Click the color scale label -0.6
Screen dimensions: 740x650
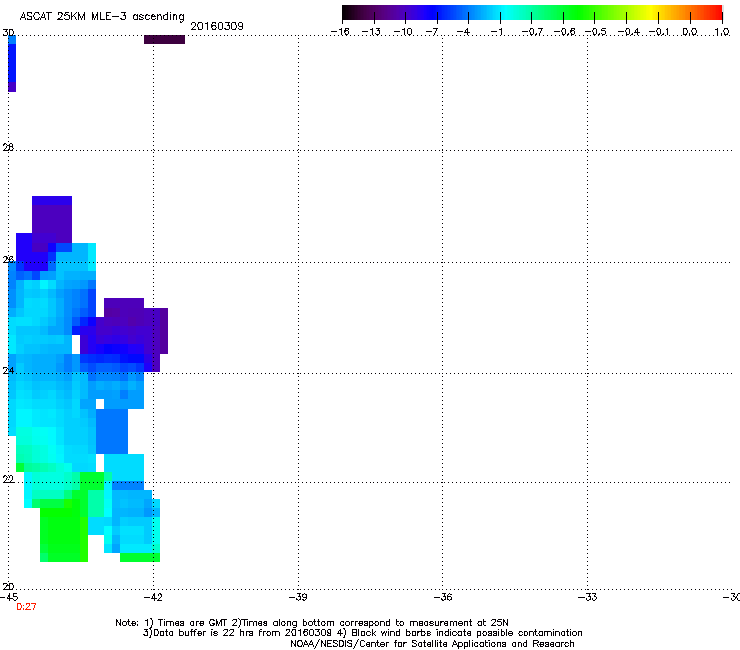click(564, 32)
